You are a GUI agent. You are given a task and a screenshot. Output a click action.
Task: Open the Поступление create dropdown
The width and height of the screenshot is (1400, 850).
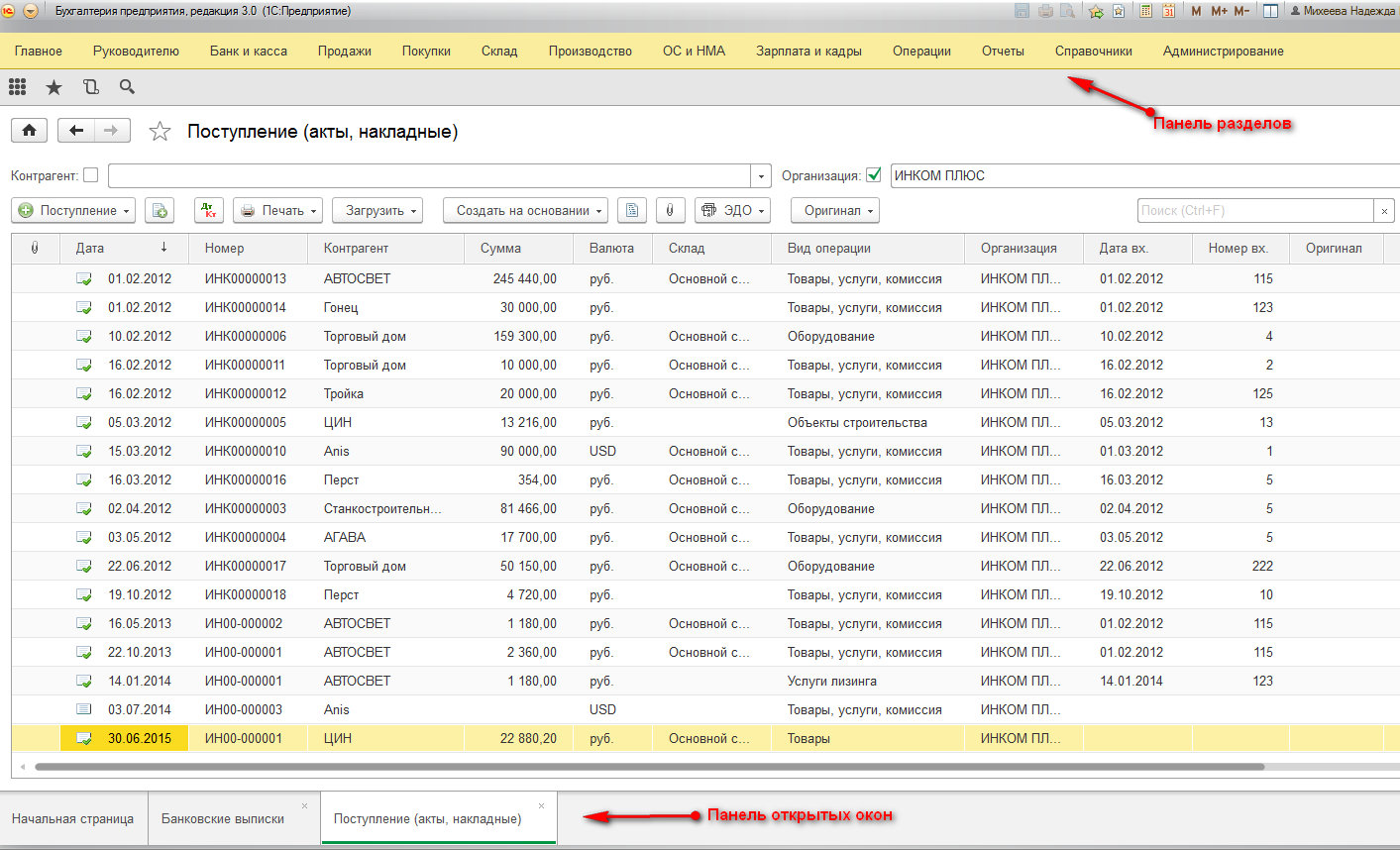click(x=72, y=210)
